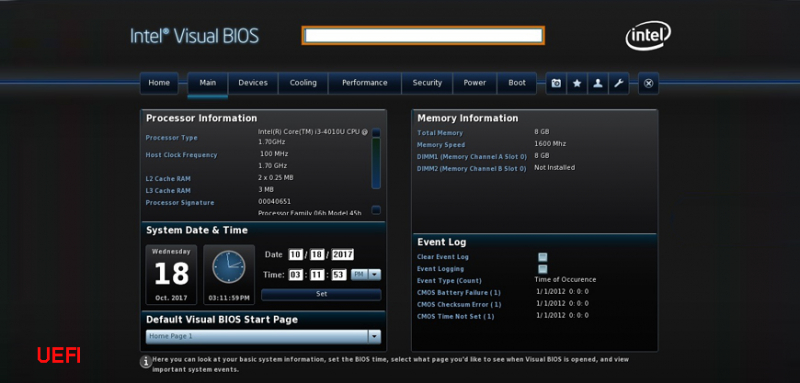800x383 pixels.
Task: Click the seconds field 53
Action: [339, 275]
